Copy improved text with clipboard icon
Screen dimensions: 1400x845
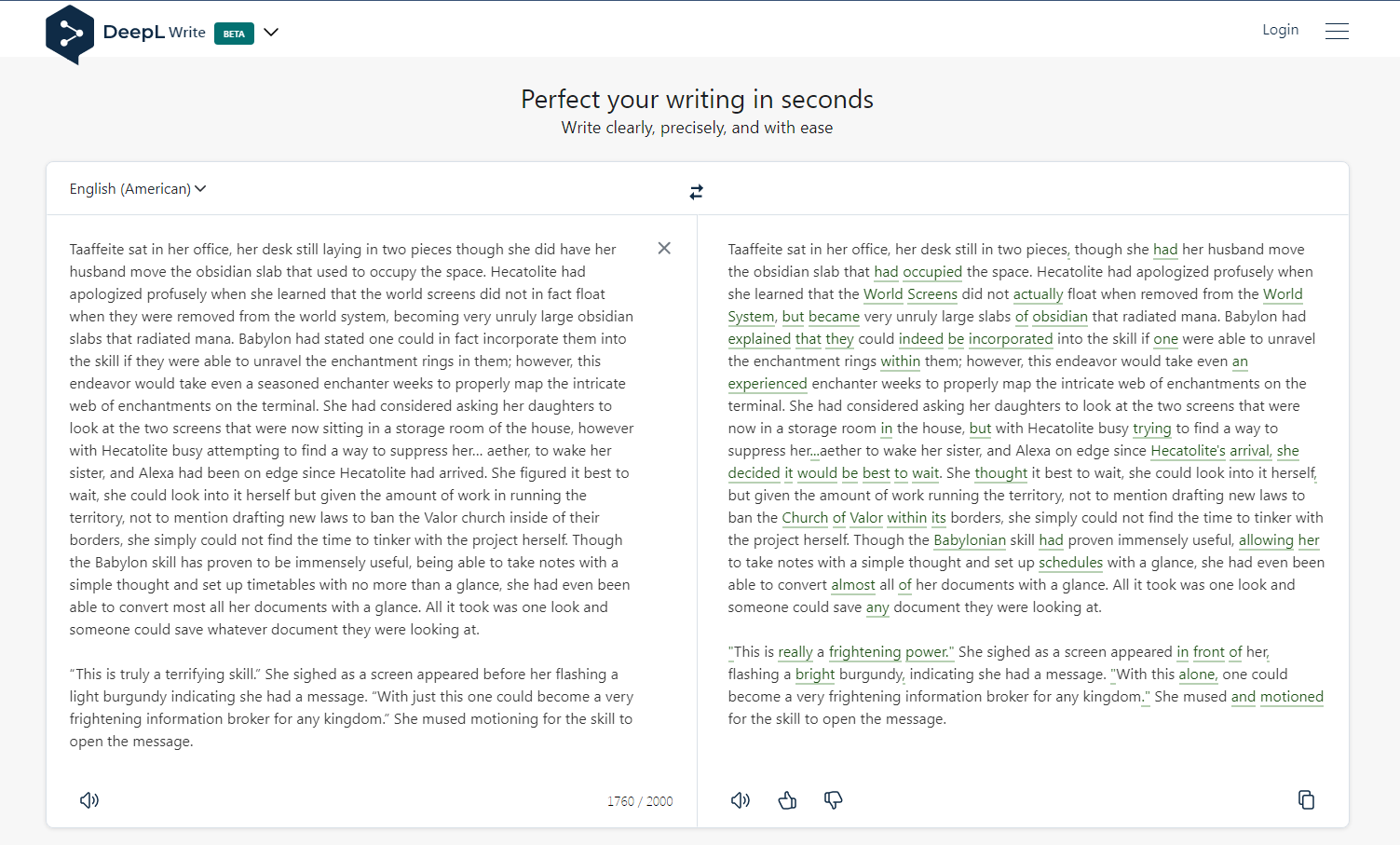[1306, 800]
